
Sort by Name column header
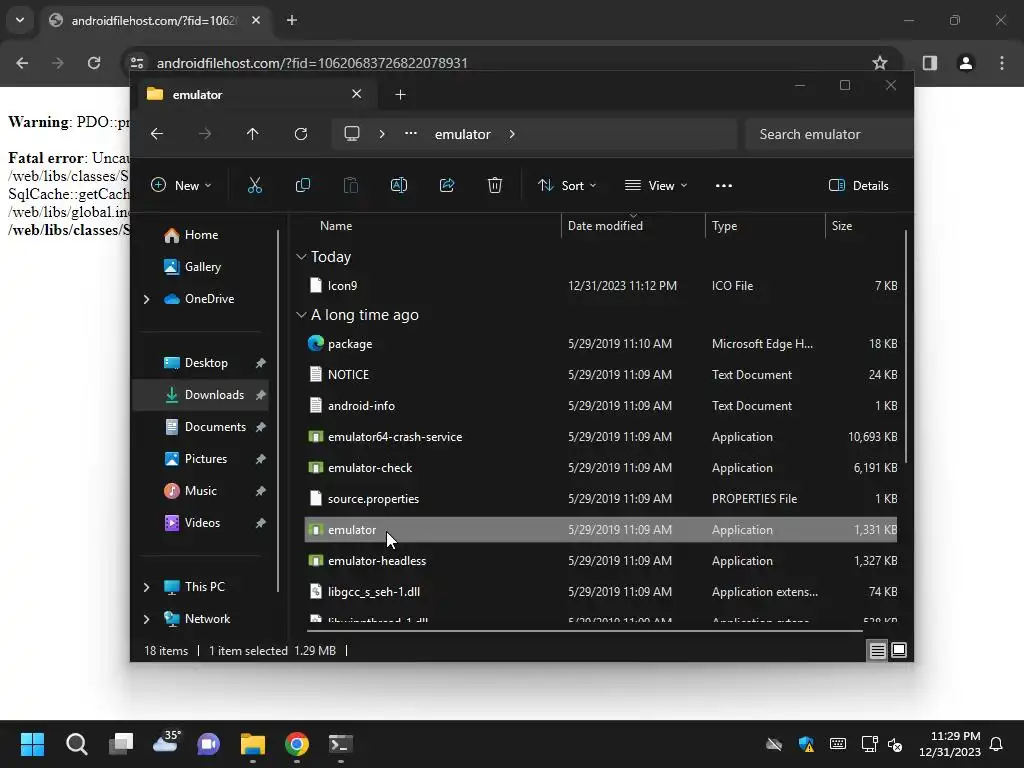coord(336,226)
